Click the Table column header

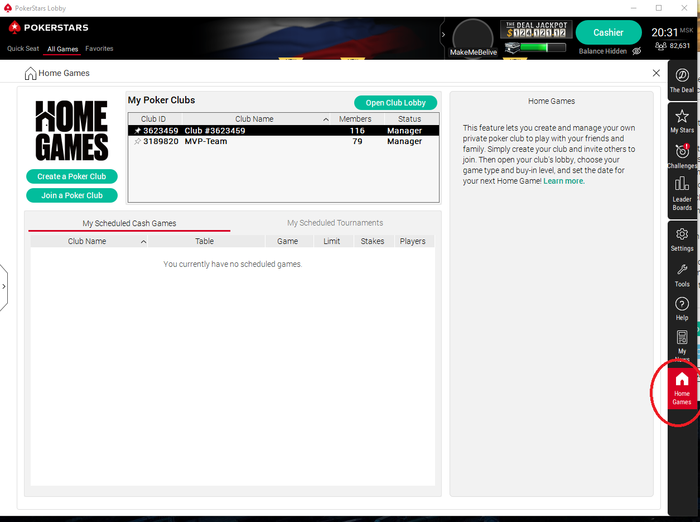coord(206,241)
